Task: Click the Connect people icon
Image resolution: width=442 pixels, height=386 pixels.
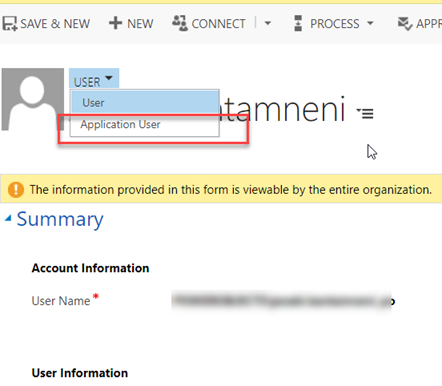Action: (x=180, y=23)
